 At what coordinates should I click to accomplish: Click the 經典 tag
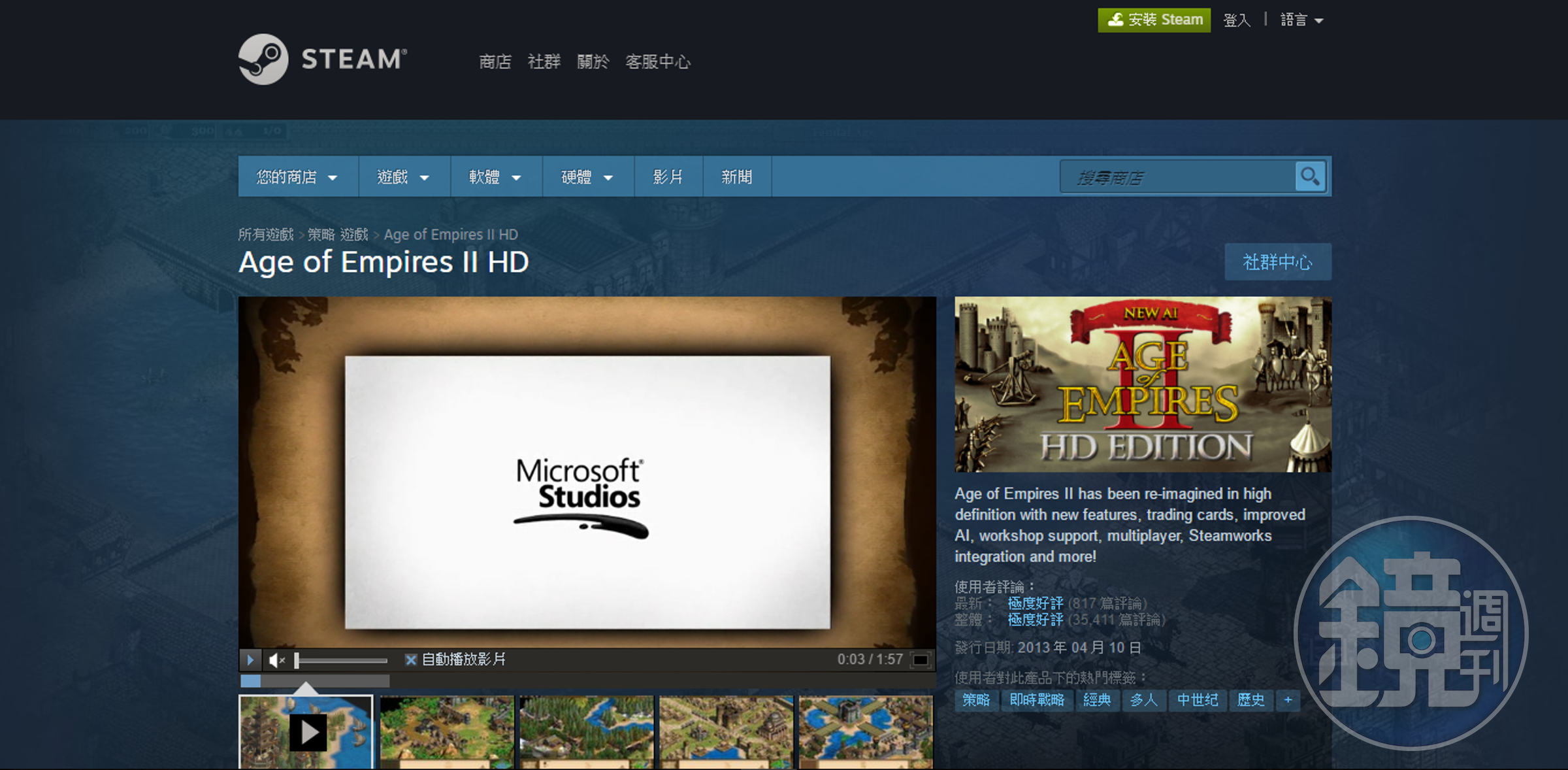click(1097, 700)
